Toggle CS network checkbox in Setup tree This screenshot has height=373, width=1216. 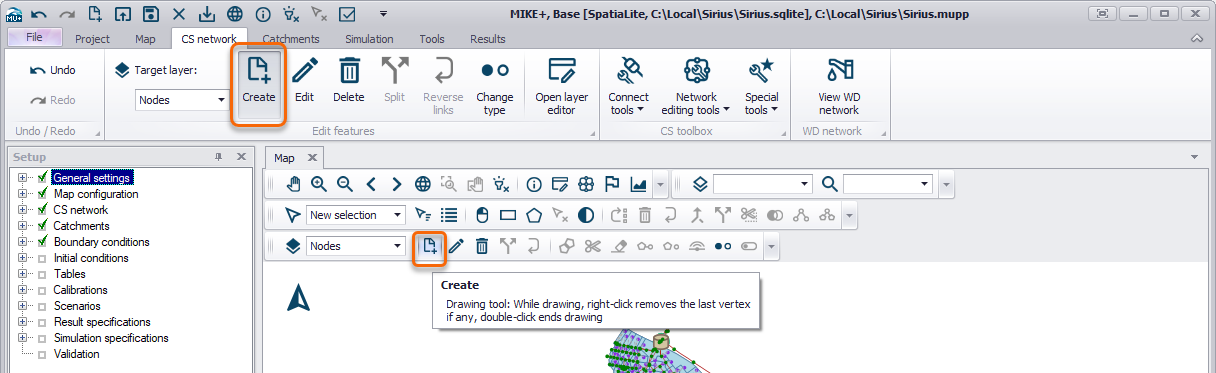point(42,210)
